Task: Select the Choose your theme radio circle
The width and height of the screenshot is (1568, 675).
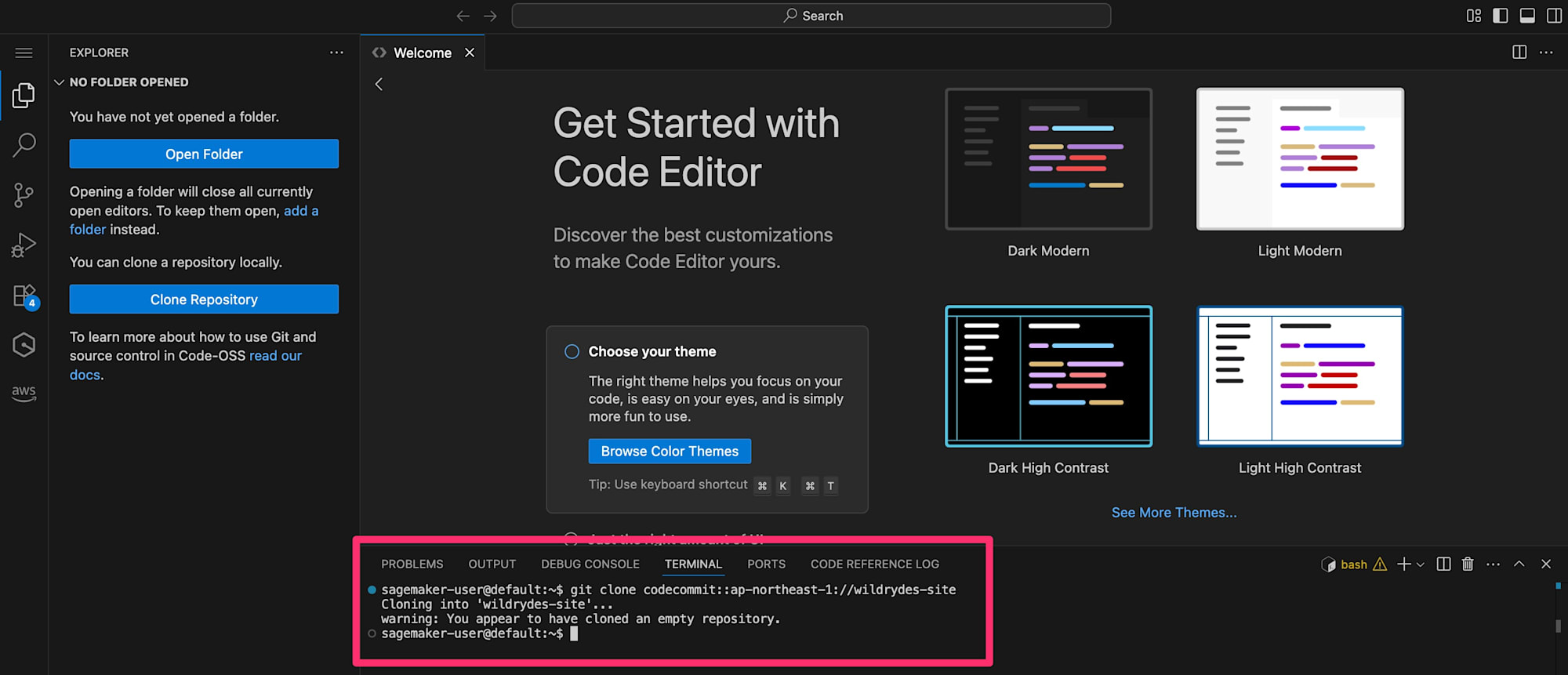Action: click(572, 352)
